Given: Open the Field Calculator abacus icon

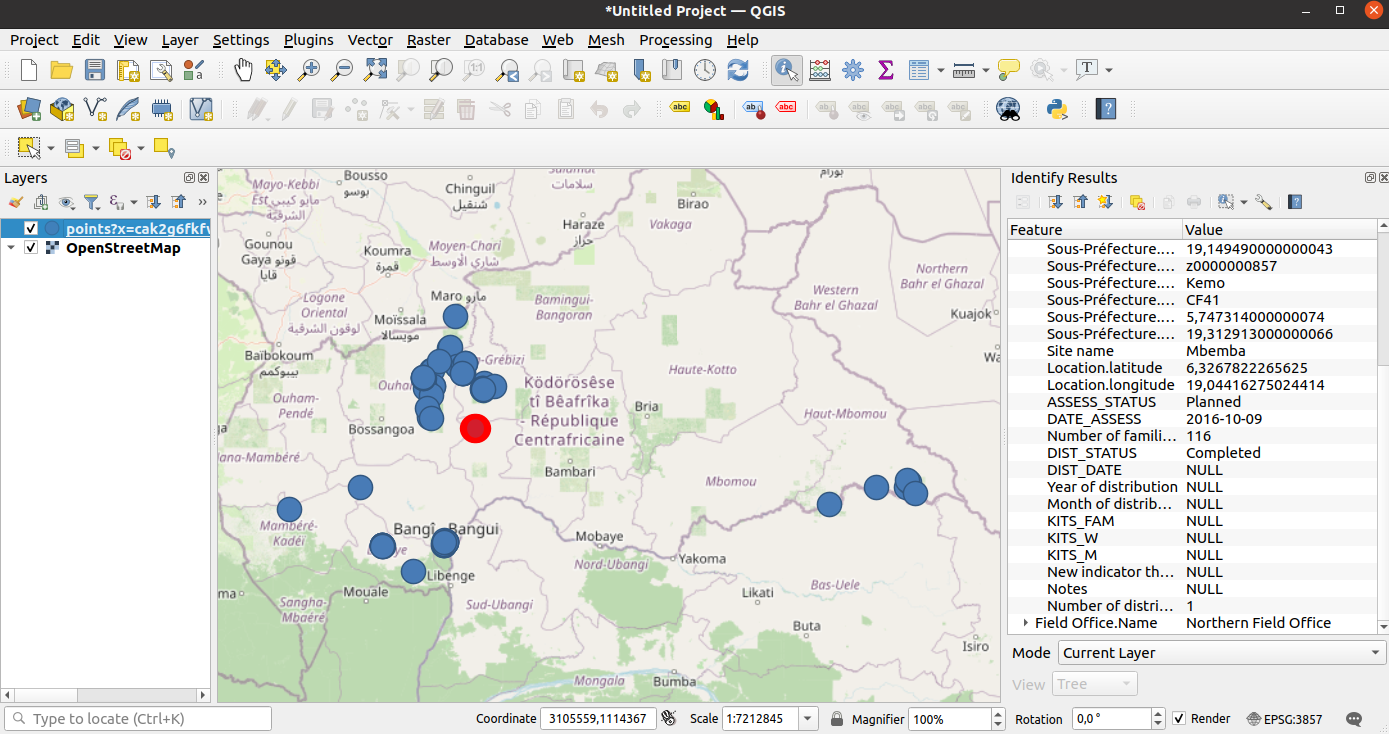Looking at the screenshot, I should pyautogui.click(x=819, y=70).
